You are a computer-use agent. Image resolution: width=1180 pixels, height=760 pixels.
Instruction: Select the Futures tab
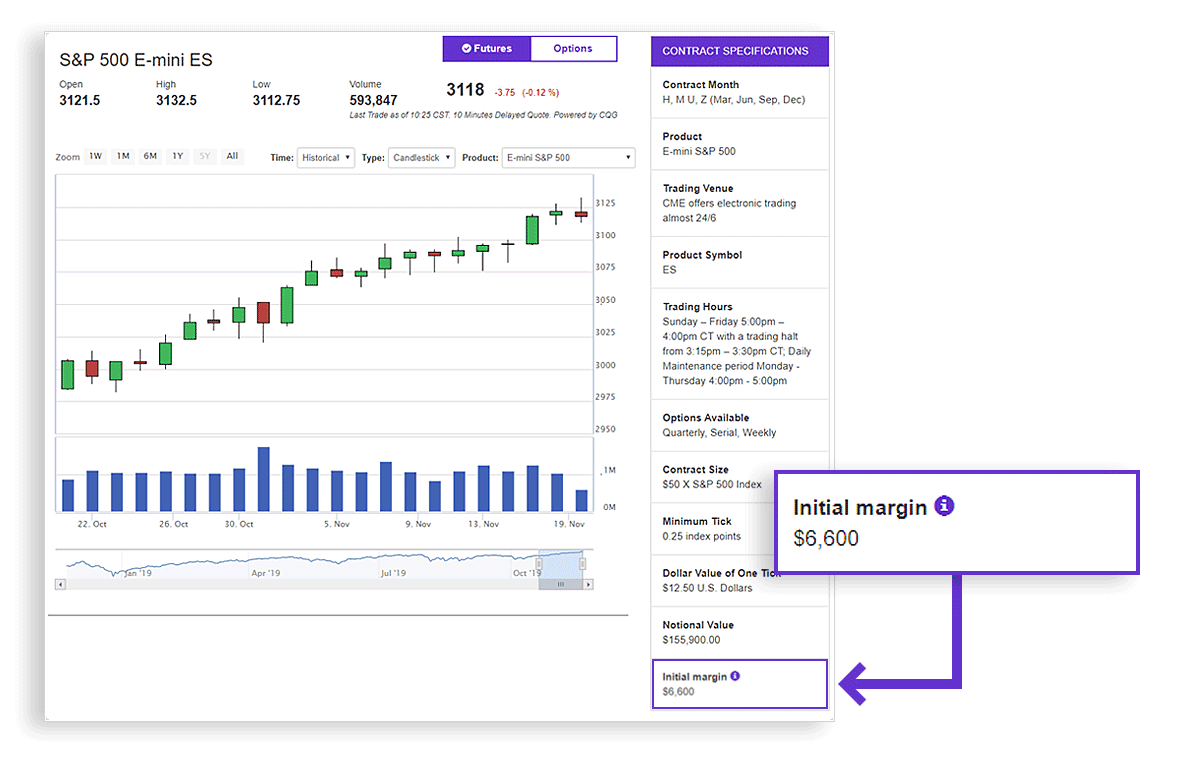tap(487, 48)
